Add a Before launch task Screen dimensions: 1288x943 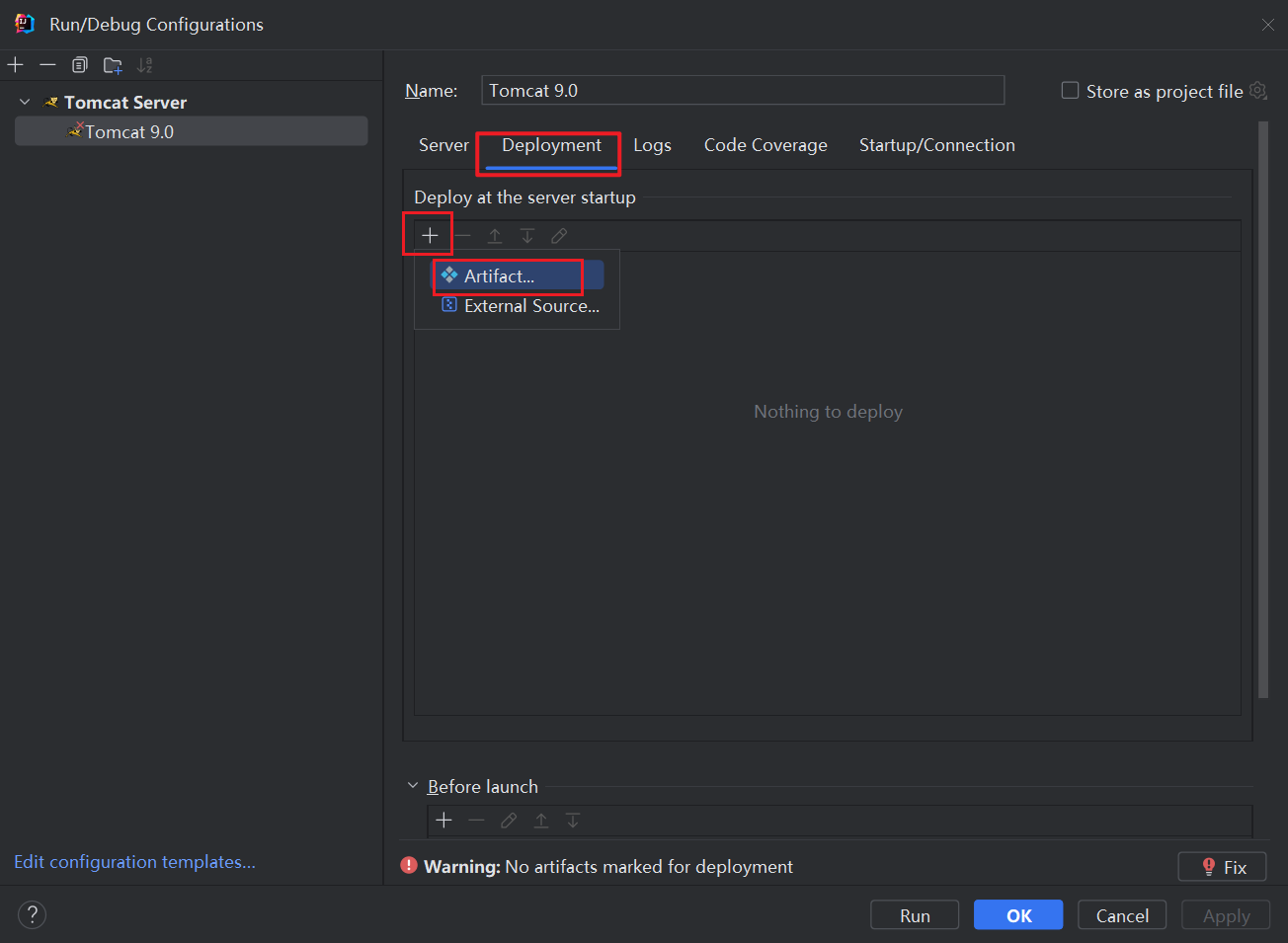coord(444,820)
